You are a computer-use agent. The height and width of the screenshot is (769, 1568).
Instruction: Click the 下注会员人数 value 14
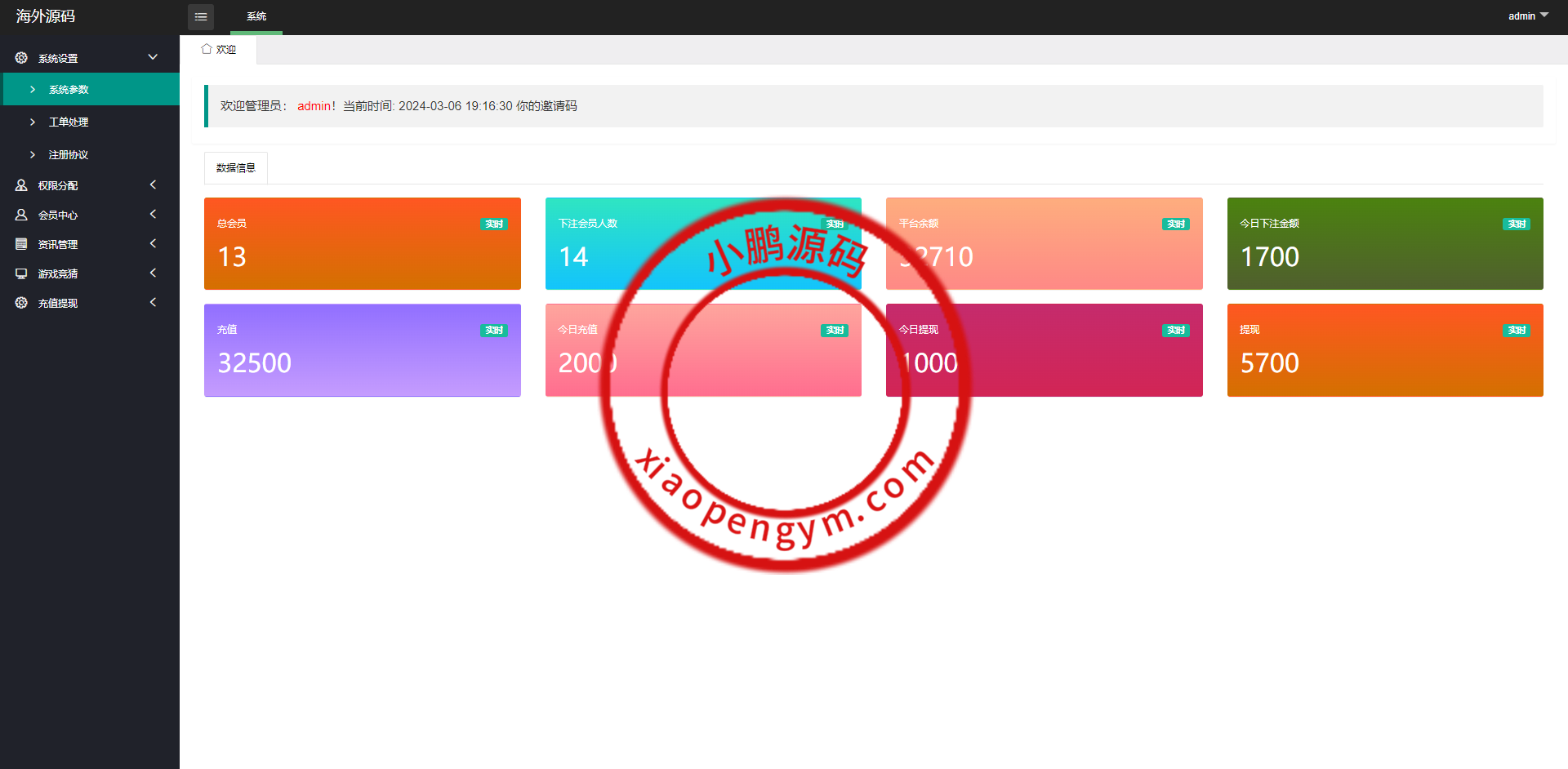pyautogui.click(x=573, y=257)
